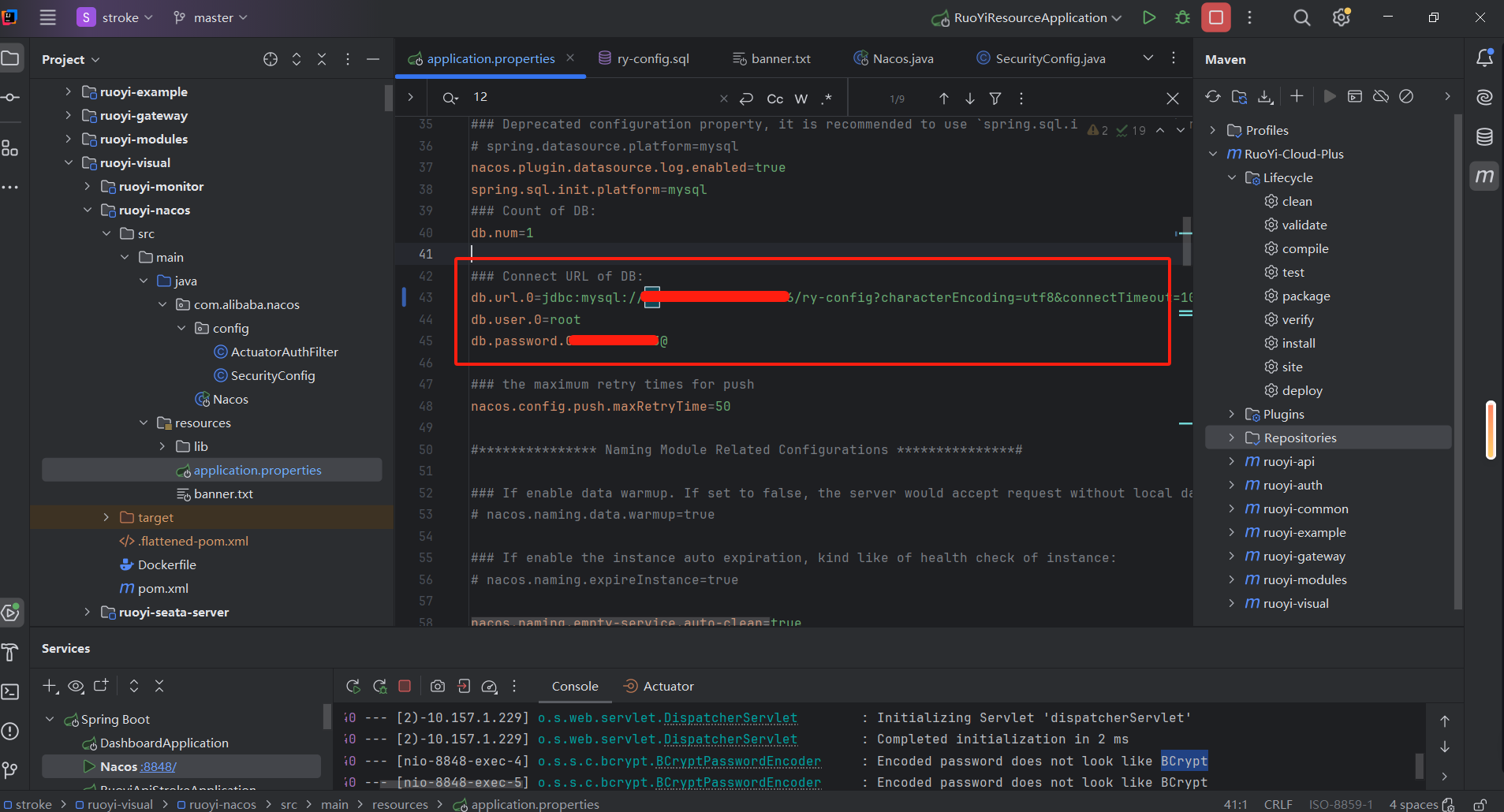Expand the Maven Profiles node

(1213, 130)
